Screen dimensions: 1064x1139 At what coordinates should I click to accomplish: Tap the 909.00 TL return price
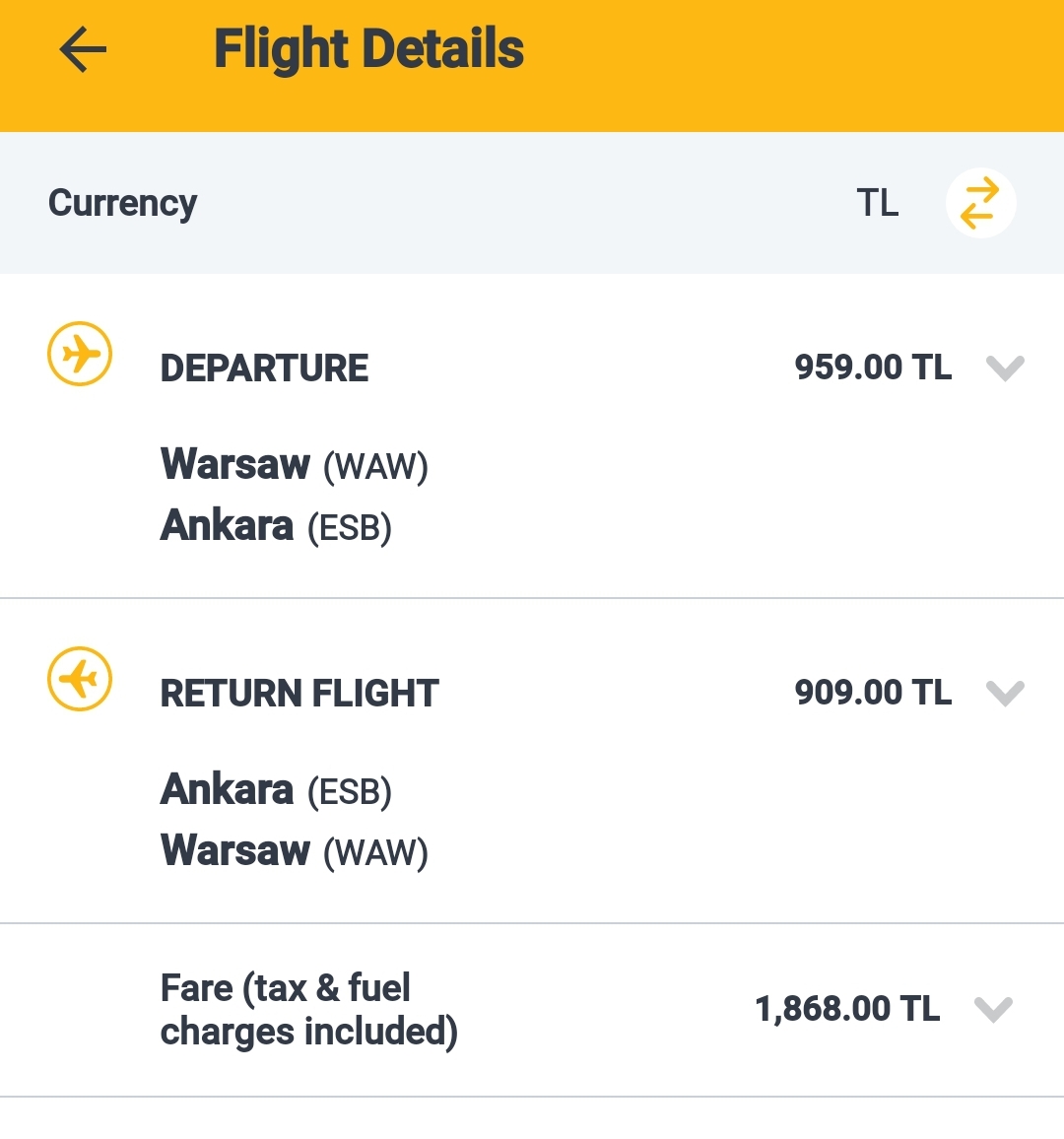click(x=873, y=693)
